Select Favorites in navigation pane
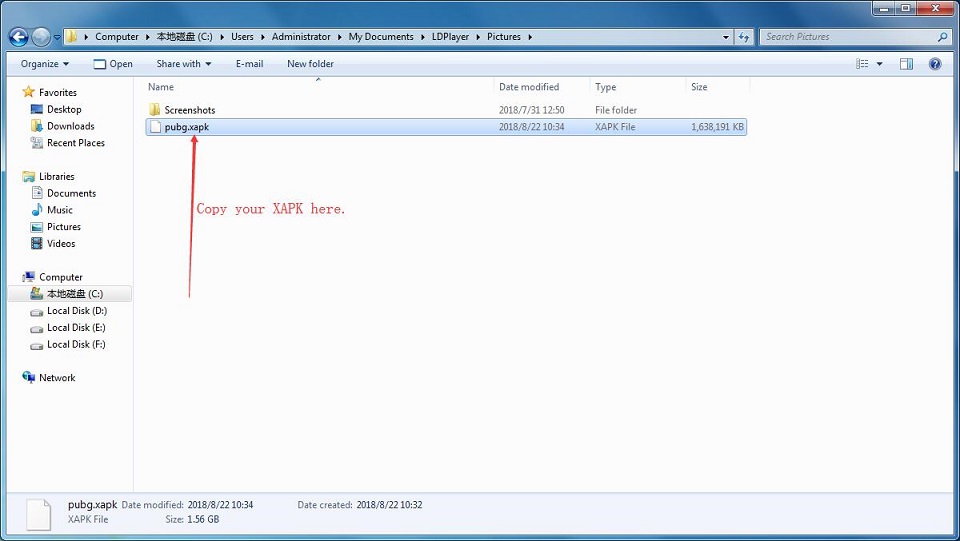Image resolution: width=960 pixels, height=541 pixels. [x=58, y=92]
